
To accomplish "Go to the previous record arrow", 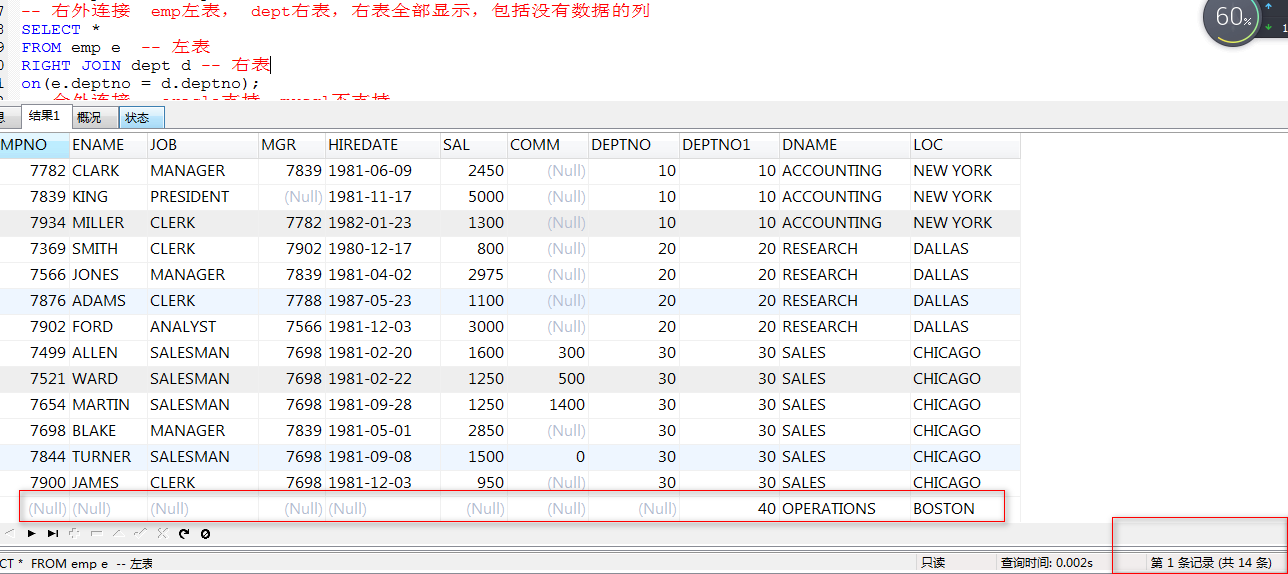I will (x=10, y=534).
